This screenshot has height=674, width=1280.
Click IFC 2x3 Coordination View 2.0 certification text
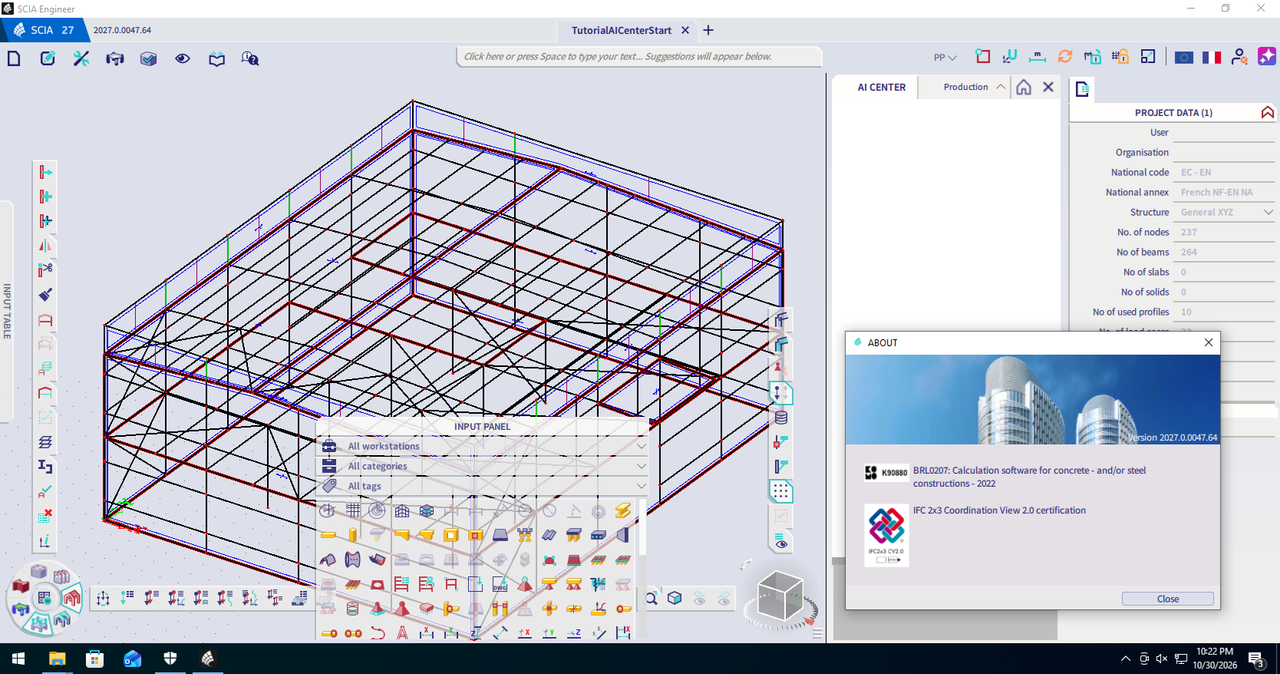(x=999, y=510)
